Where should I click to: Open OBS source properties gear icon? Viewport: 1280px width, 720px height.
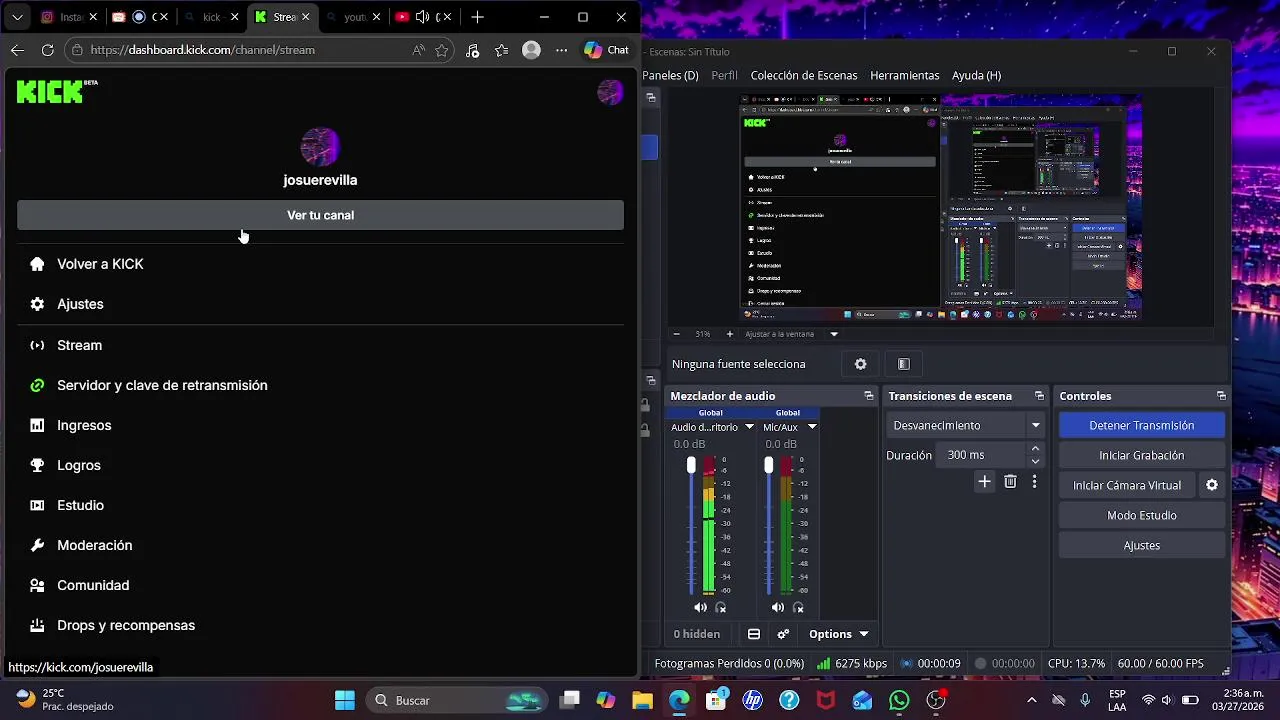(x=860, y=364)
